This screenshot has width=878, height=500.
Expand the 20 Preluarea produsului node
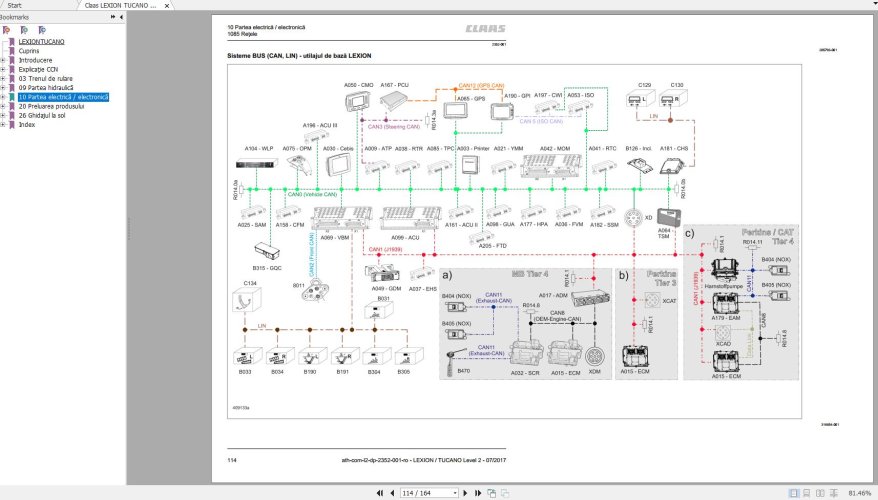(3, 106)
